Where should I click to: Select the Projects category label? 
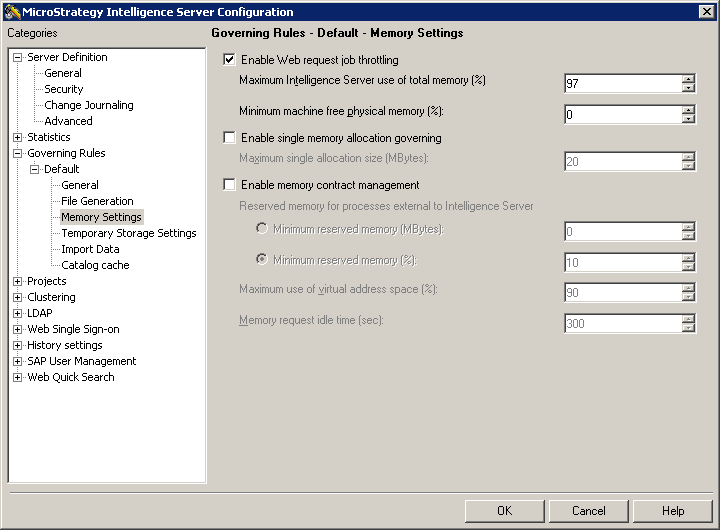pyautogui.click(x=47, y=281)
